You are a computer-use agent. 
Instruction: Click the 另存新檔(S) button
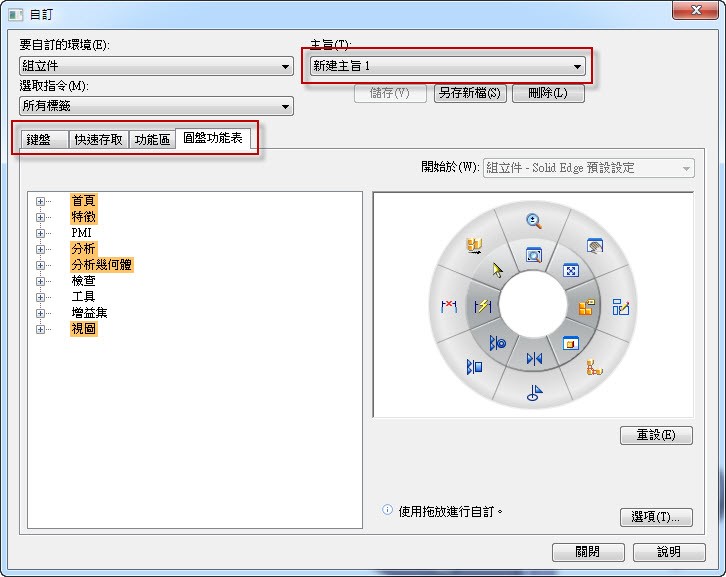tap(470, 93)
